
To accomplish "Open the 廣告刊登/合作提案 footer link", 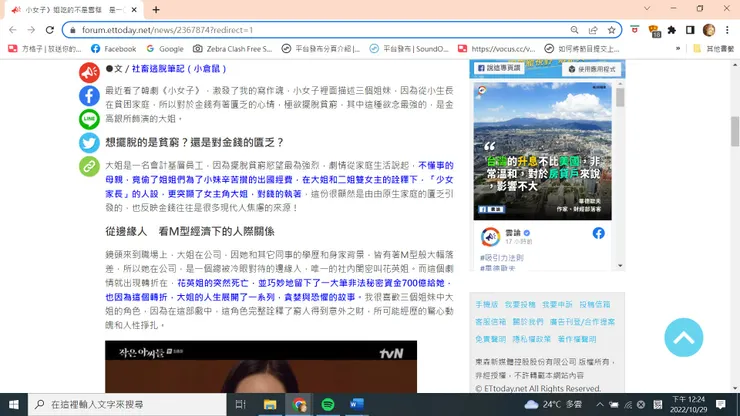I will 582,322.
